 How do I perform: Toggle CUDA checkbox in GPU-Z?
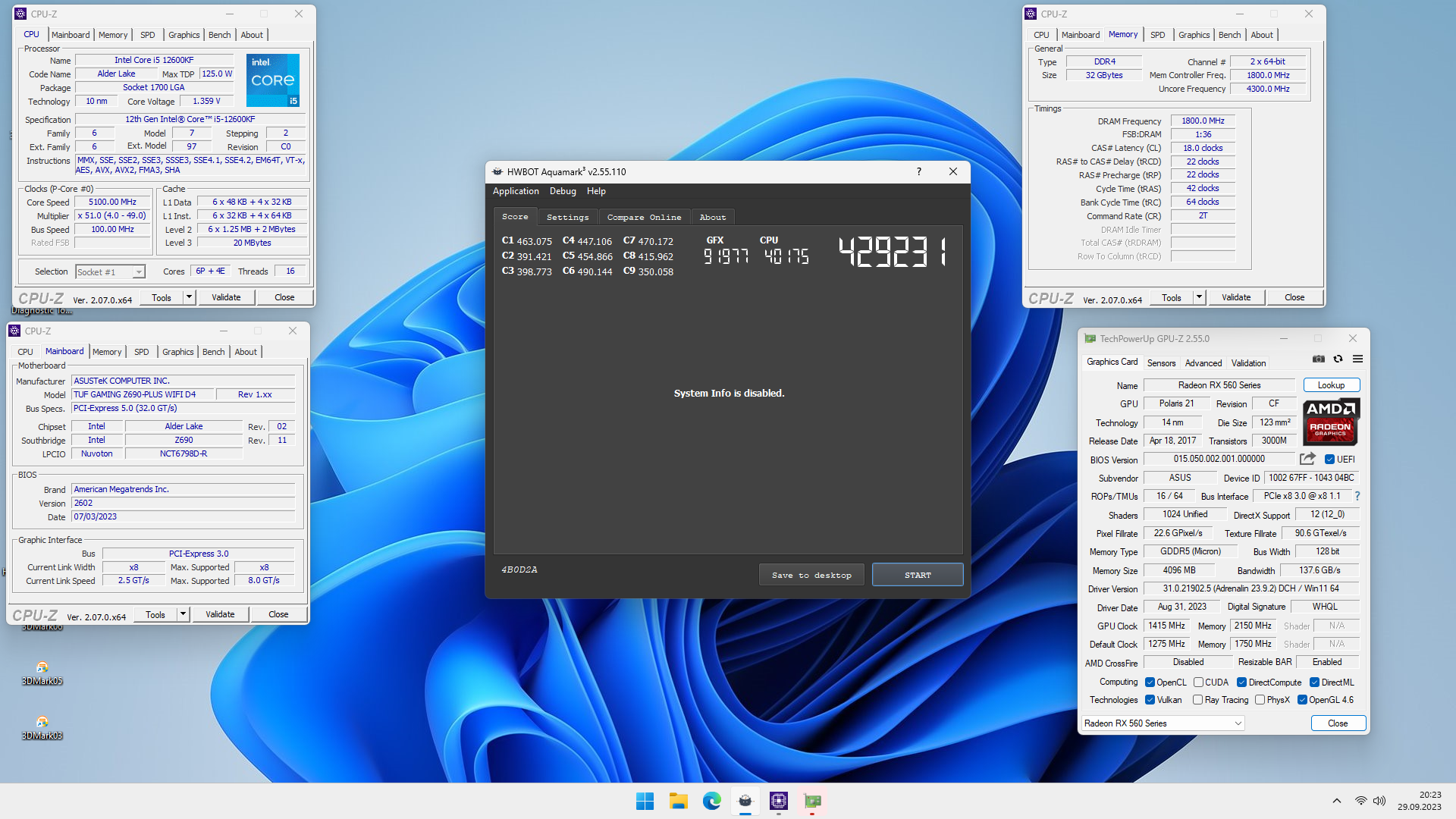[1198, 682]
